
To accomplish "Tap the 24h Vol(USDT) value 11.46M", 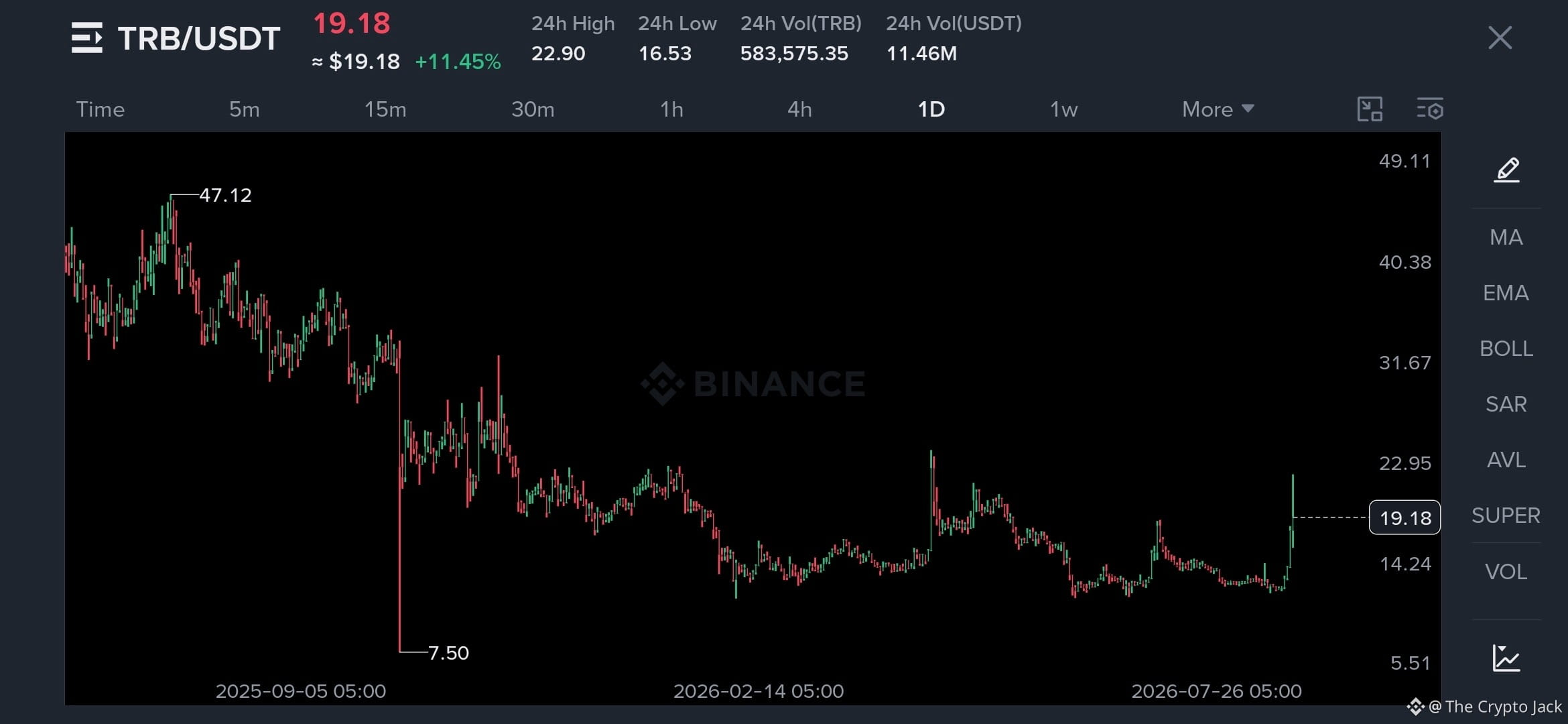I will coord(921,54).
